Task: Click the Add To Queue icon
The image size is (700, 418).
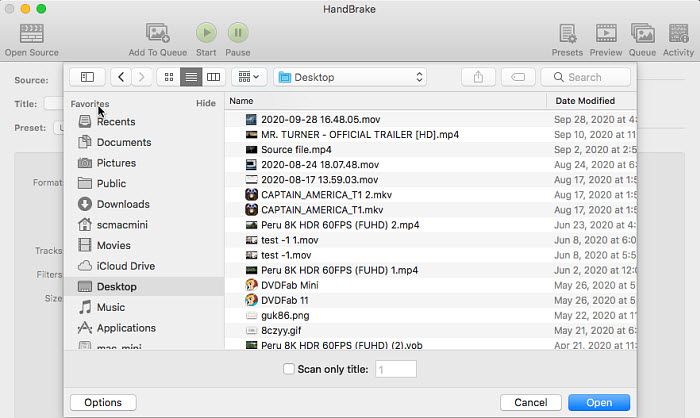Action: coord(158,33)
